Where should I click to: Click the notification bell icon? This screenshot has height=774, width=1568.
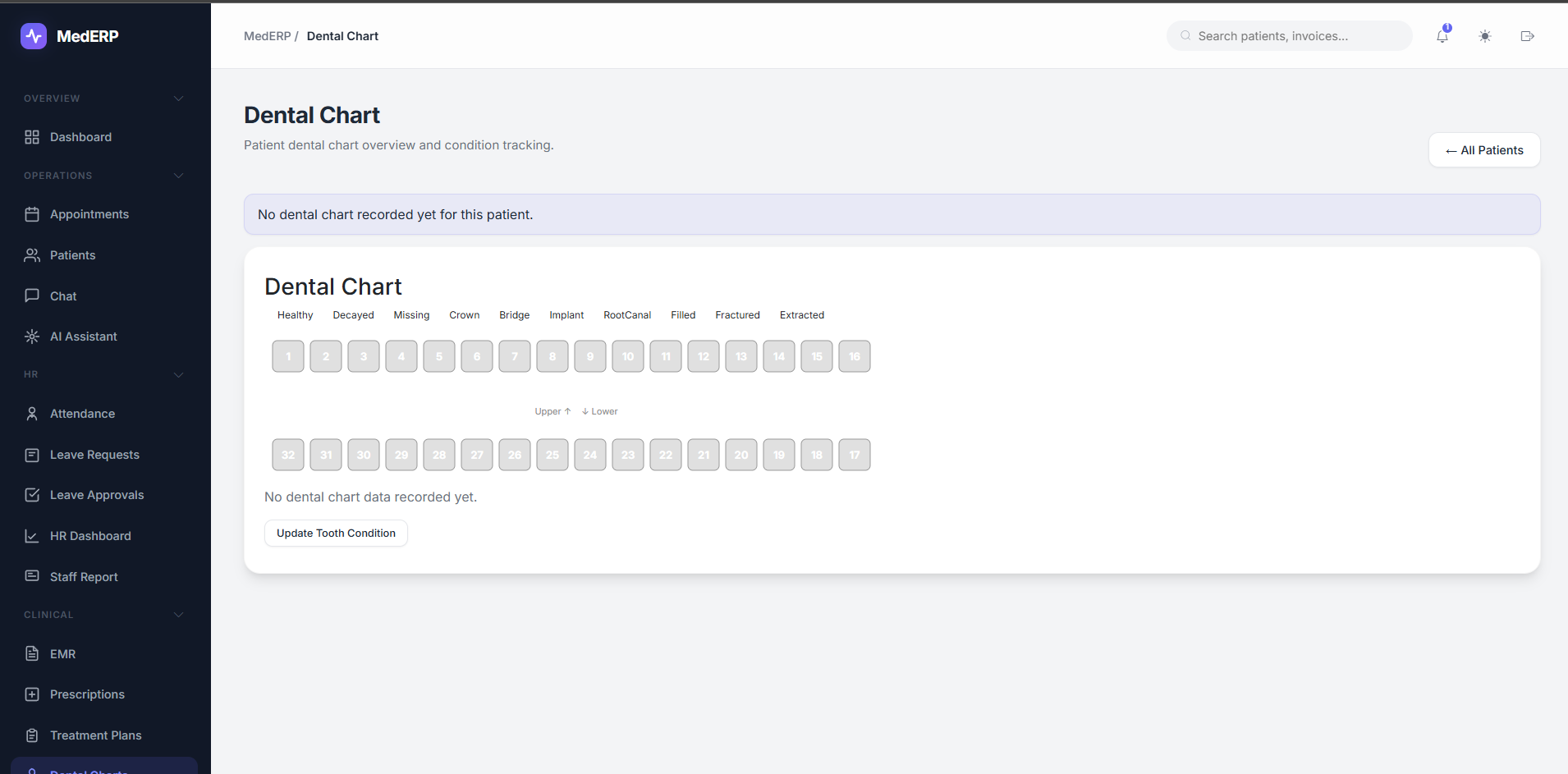(x=1442, y=36)
